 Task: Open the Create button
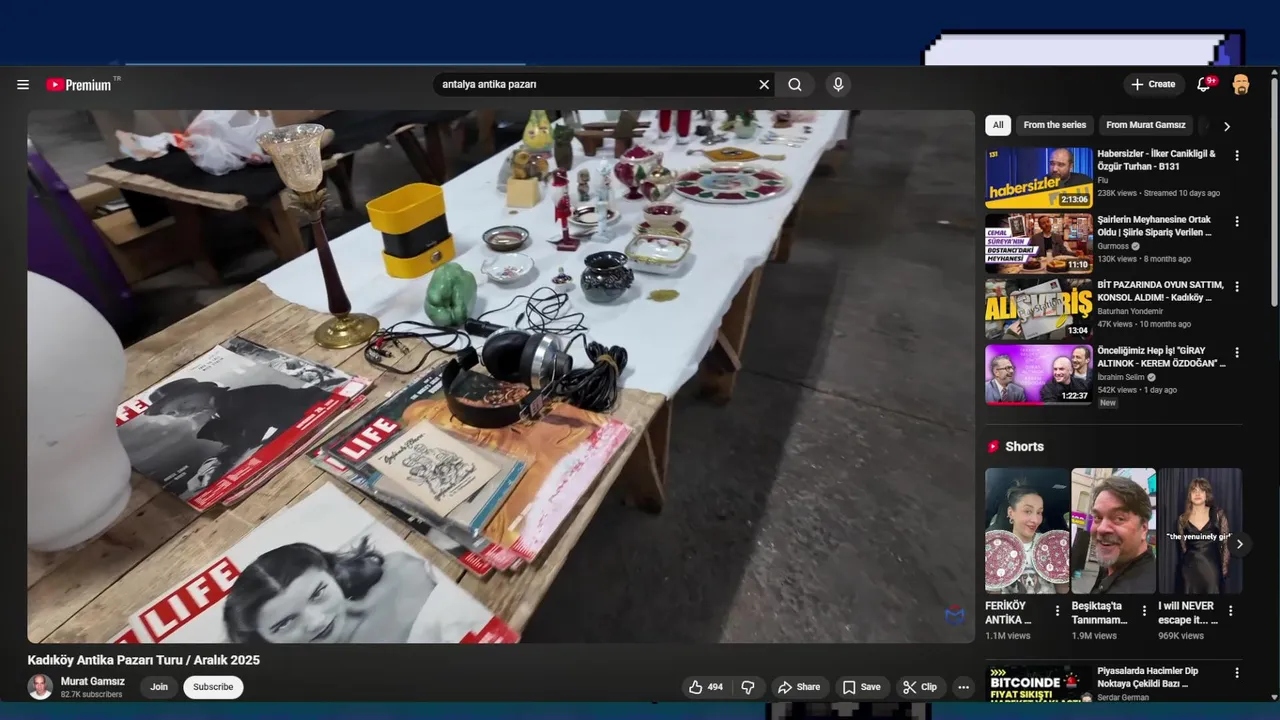(1154, 85)
